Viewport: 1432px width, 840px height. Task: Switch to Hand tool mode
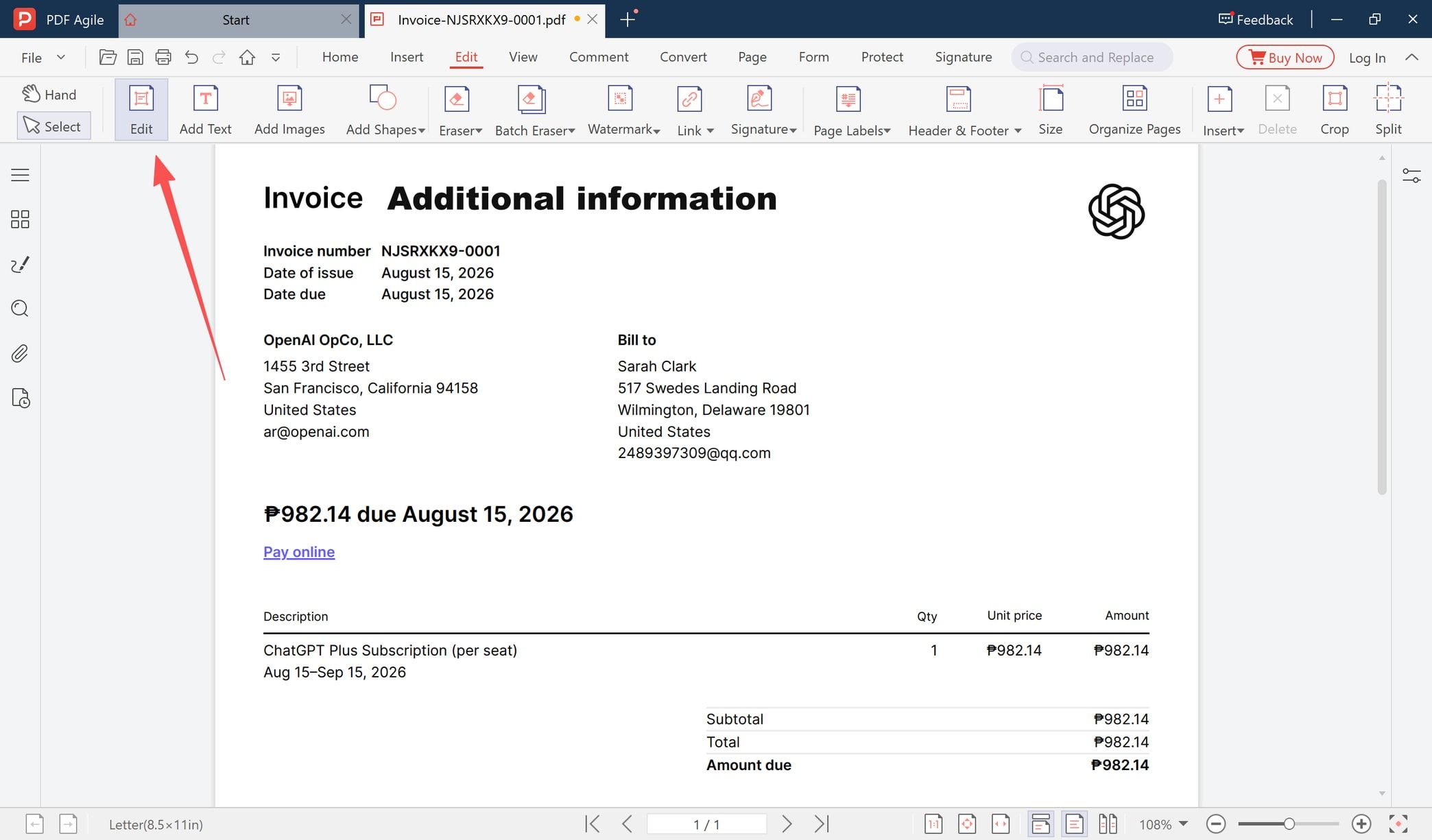click(50, 95)
